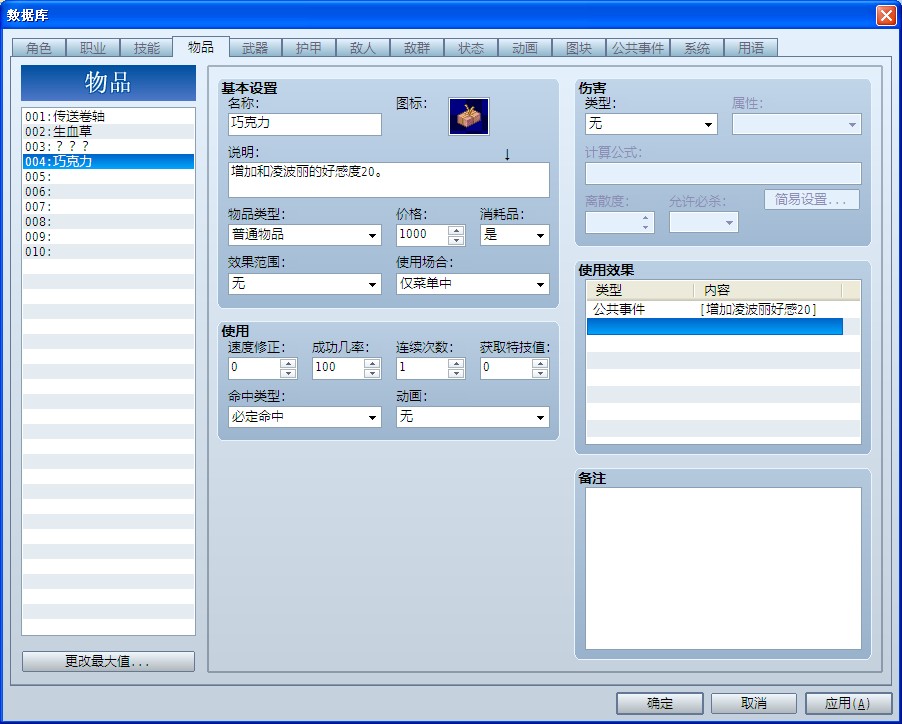Open the 公共事件 tab
The image size is (902, 724).
638,48
